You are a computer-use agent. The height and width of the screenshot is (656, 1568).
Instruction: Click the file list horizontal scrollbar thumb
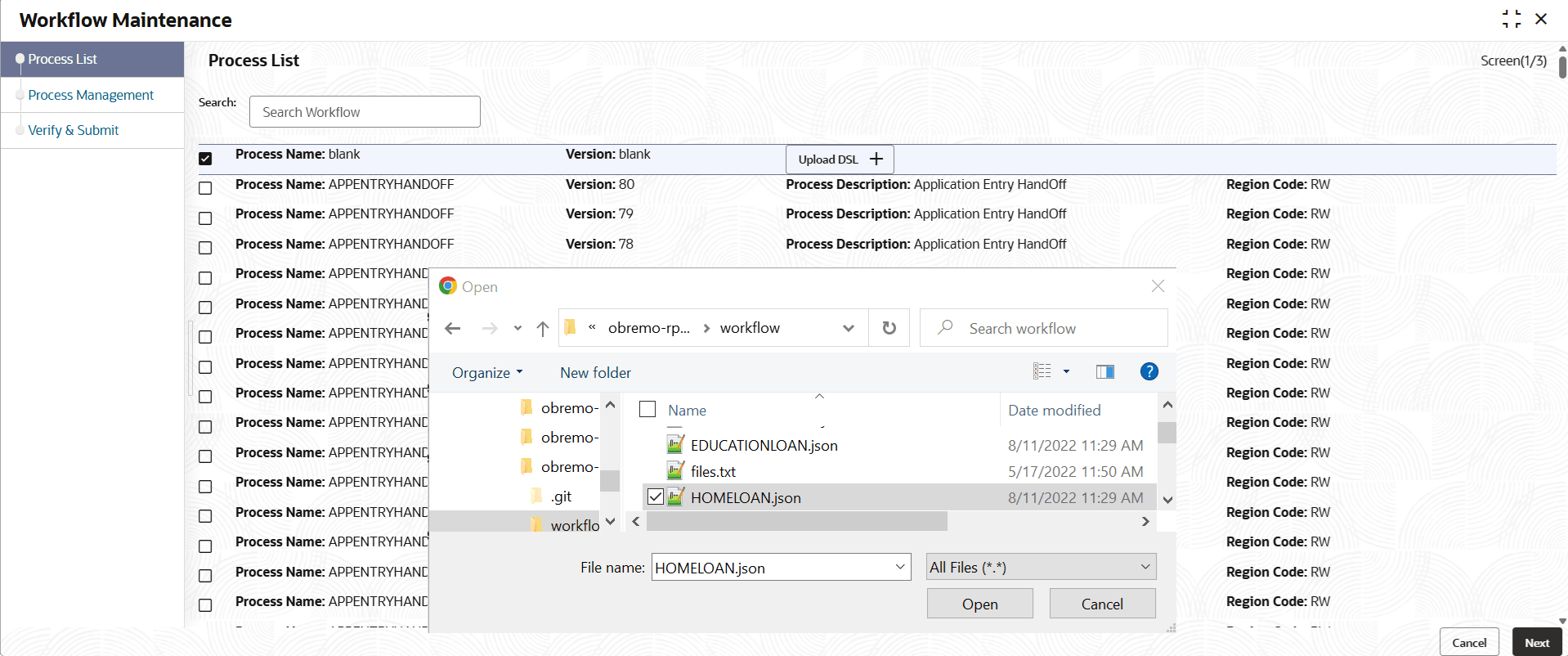pos(797,521)
